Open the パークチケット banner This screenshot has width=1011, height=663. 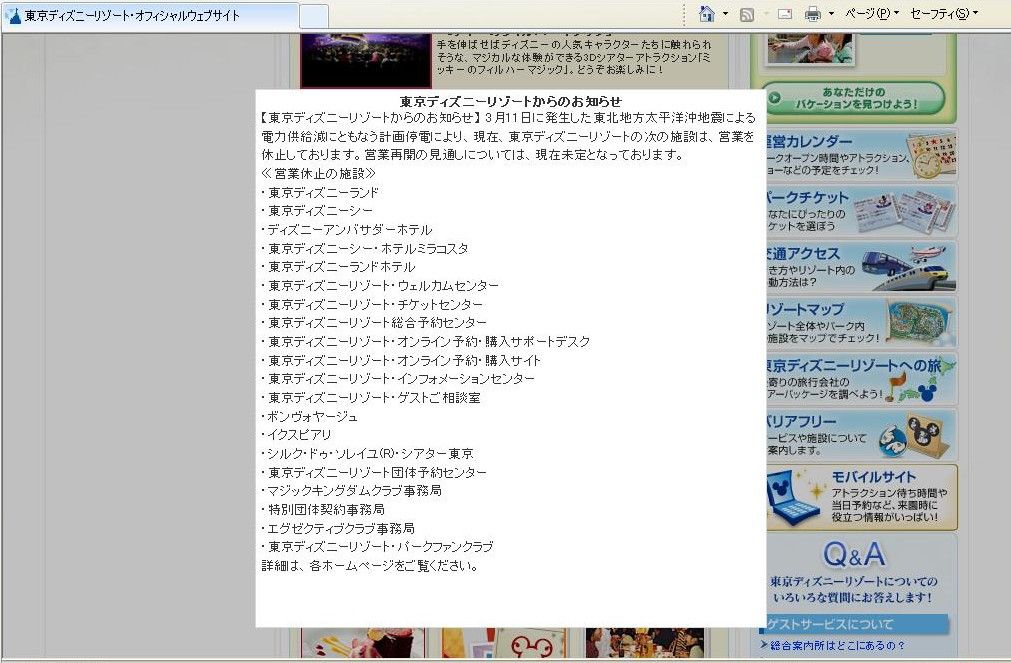click(x=861, y=212)
